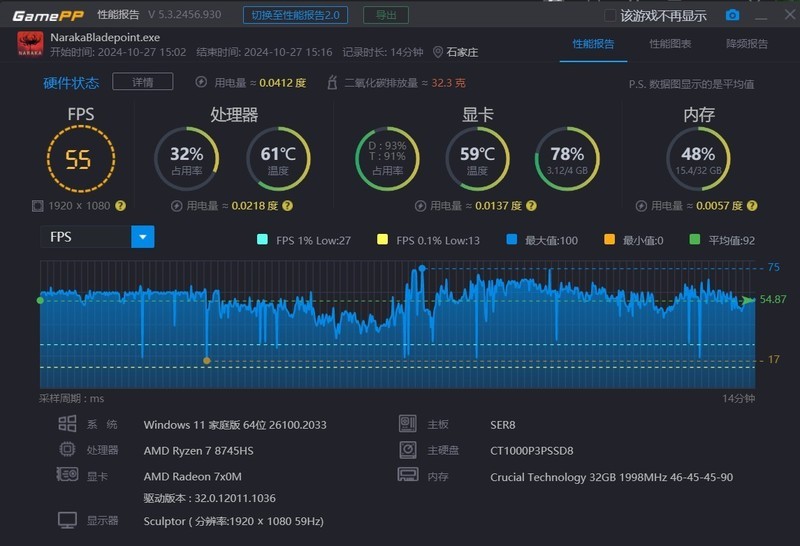Open the FPS chart metric dropdown arrow

pyautogui.click(x=143, y=237)
